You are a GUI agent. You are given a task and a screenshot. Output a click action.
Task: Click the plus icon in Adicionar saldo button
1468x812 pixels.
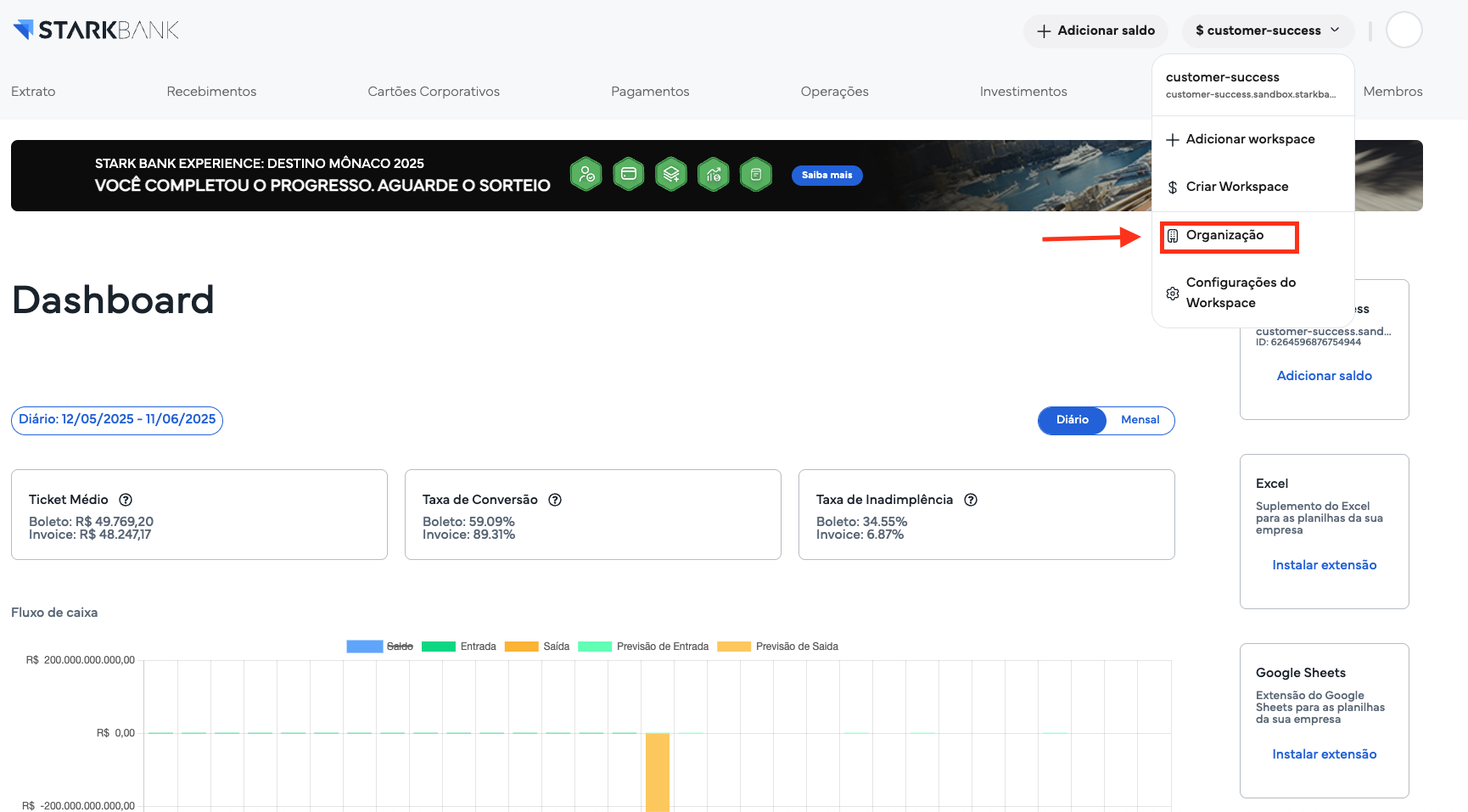pos(1044,31)
